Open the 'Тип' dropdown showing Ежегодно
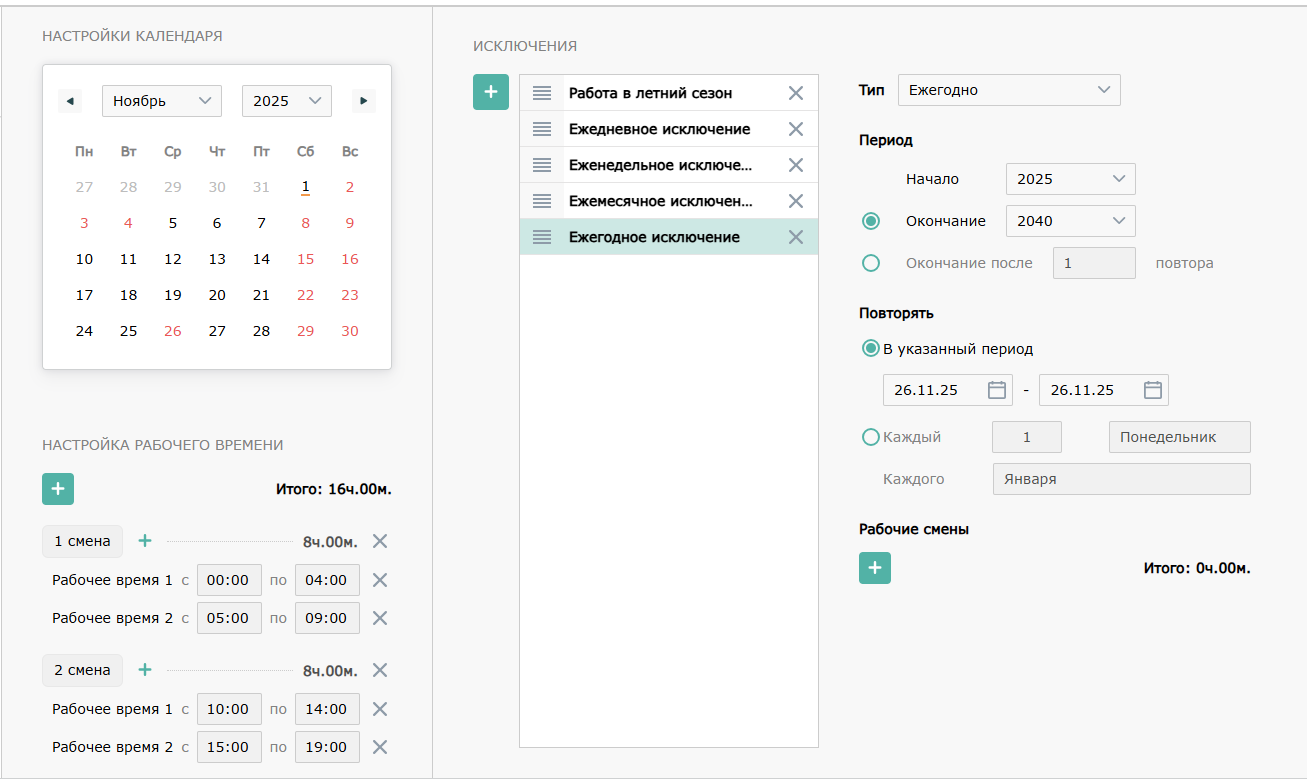Image resolution: width=1307 pixels, height=783 pixels. click(x=1009, y=90)
